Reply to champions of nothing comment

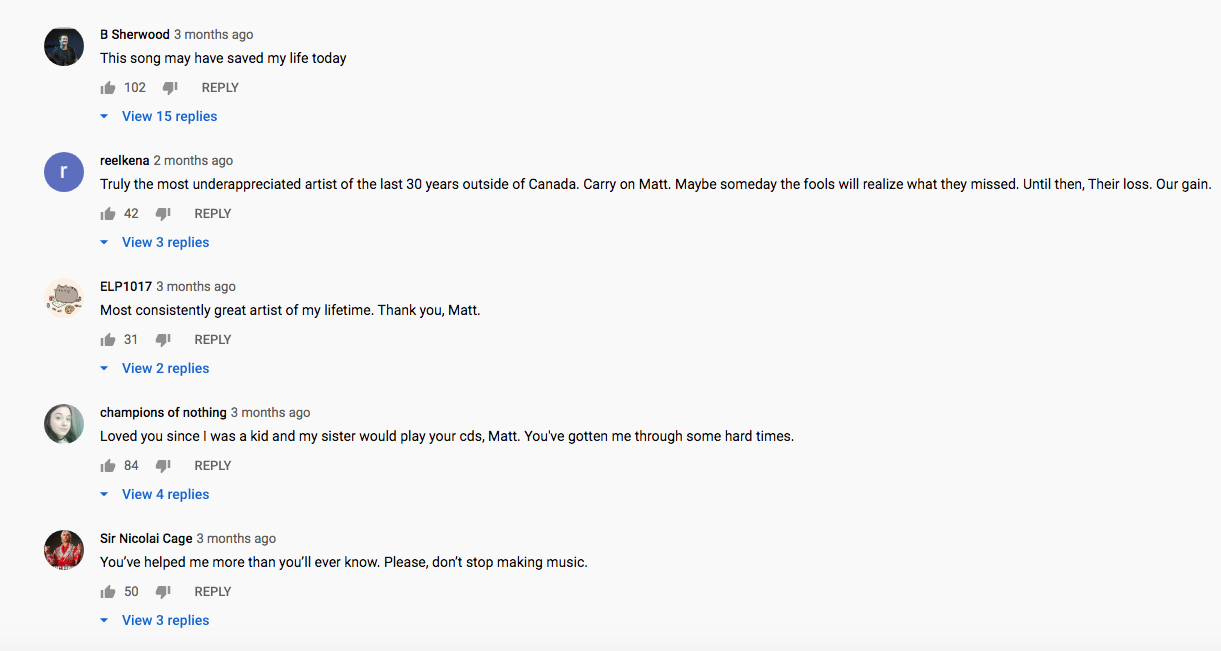213,466
